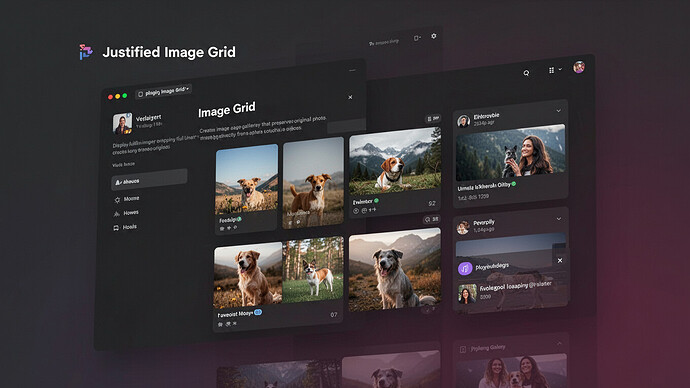Click the Pevsrplly author name
The image size is (690, 388).
[484, 223]
